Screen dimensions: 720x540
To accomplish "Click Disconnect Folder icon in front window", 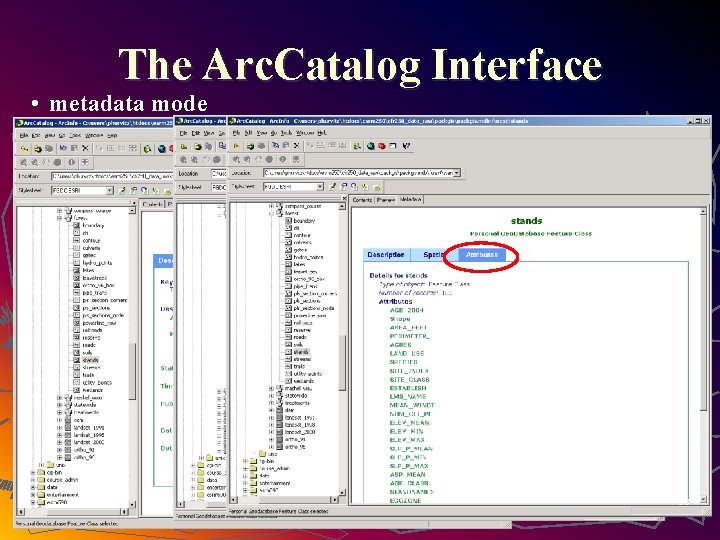I will tap(262, 146).
